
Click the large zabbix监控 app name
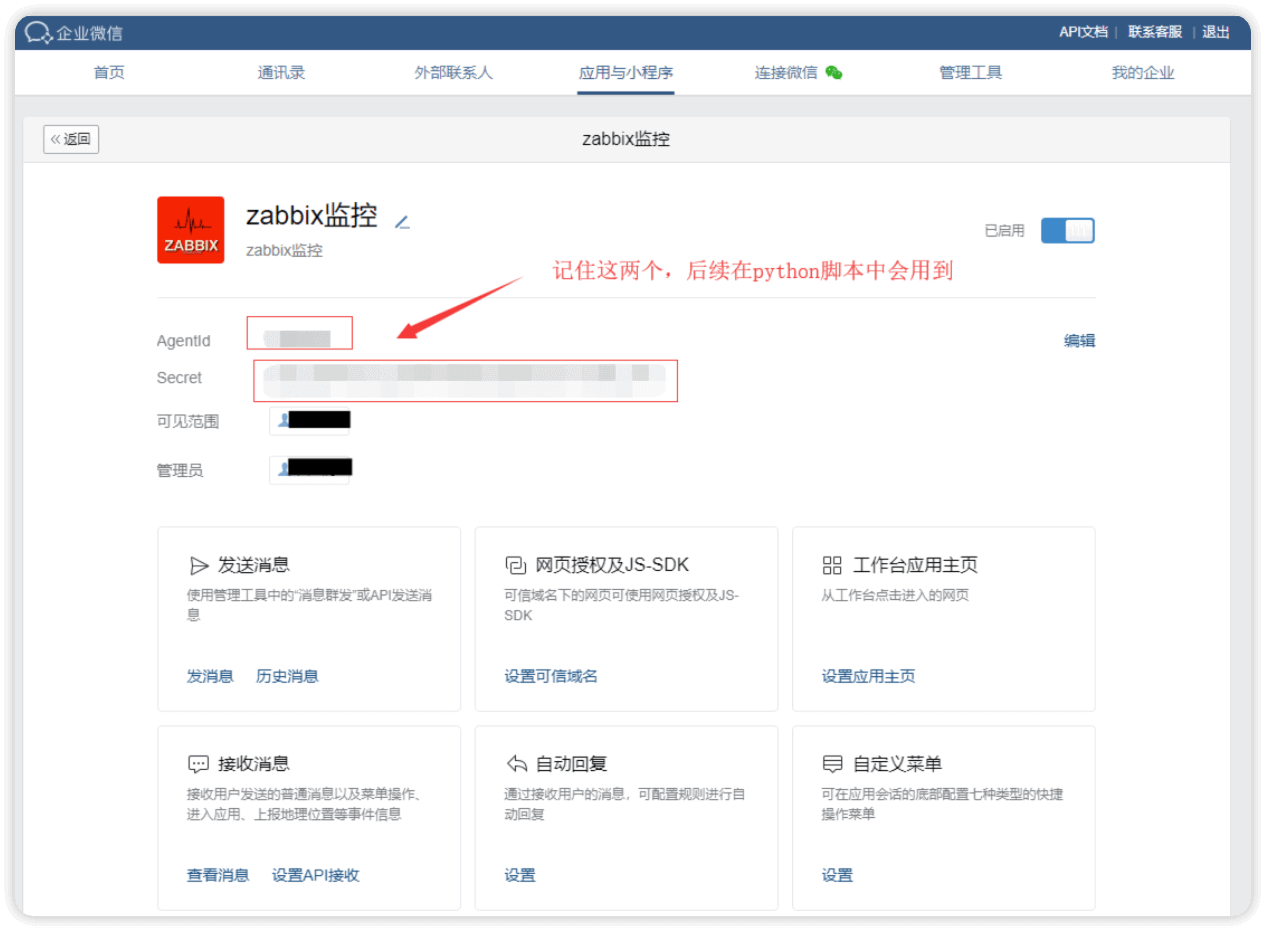pyautogui.click(x=312, y=216)
